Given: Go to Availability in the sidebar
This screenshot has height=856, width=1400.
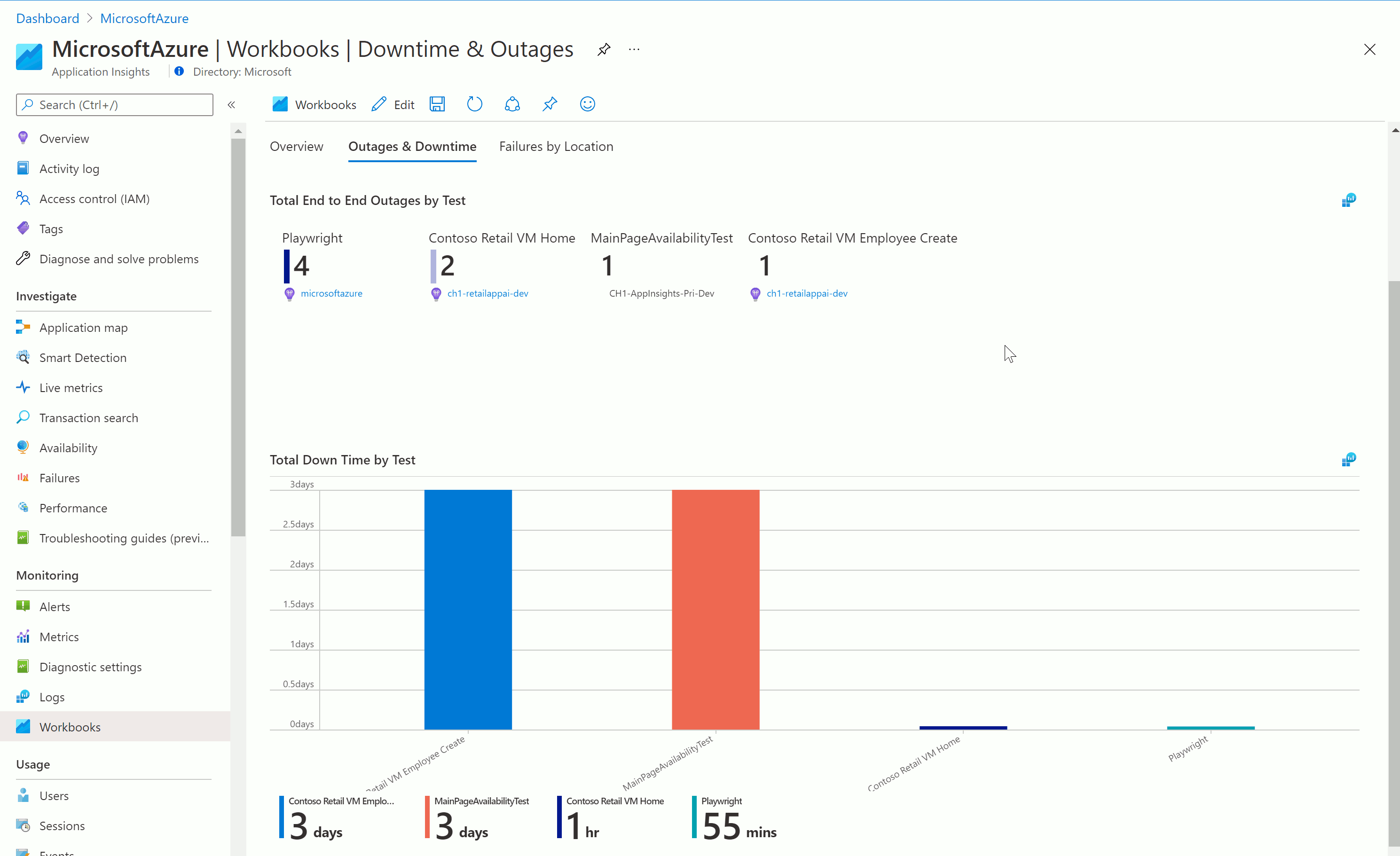Looking at the screenshot, I should pos(115,448).
